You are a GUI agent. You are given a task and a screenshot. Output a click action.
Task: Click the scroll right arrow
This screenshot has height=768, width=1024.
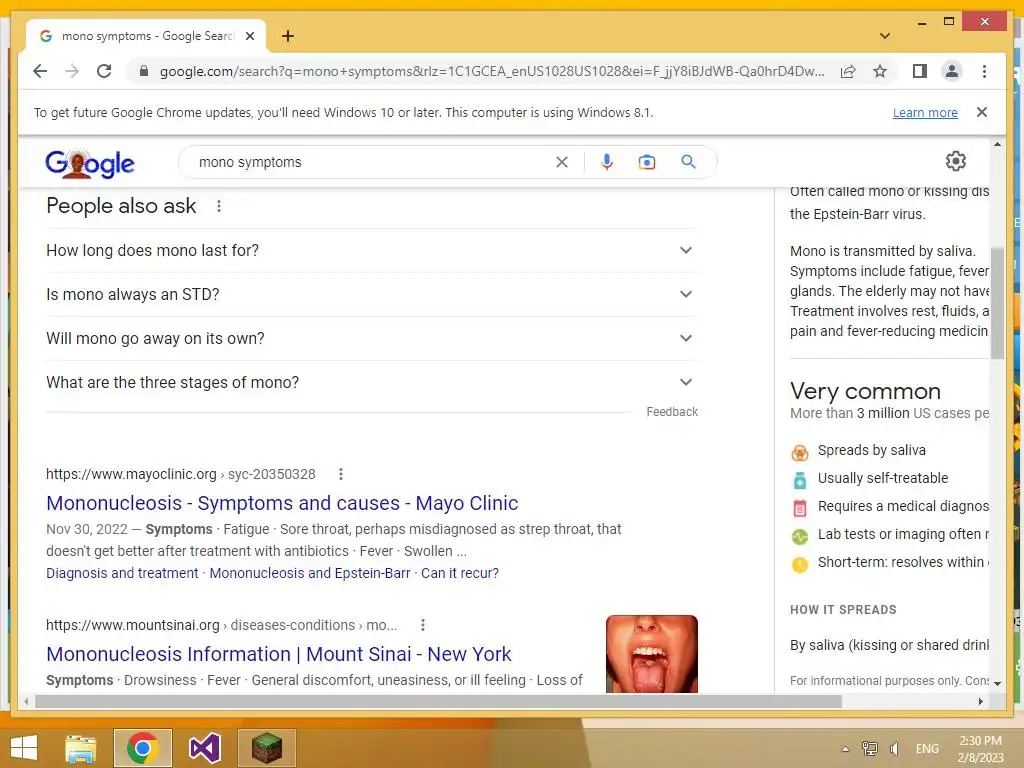point(980,701)
